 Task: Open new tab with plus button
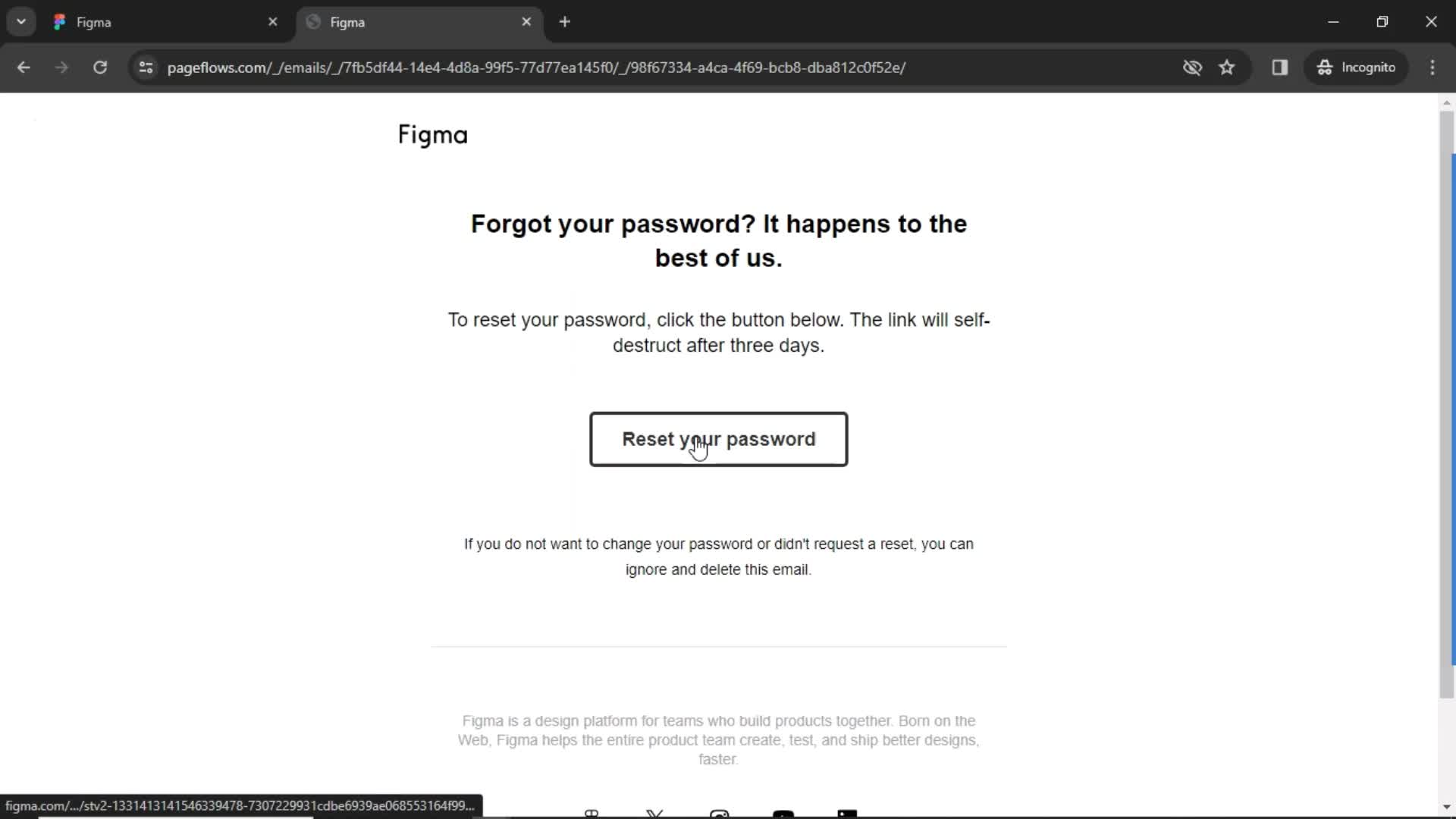565,22
